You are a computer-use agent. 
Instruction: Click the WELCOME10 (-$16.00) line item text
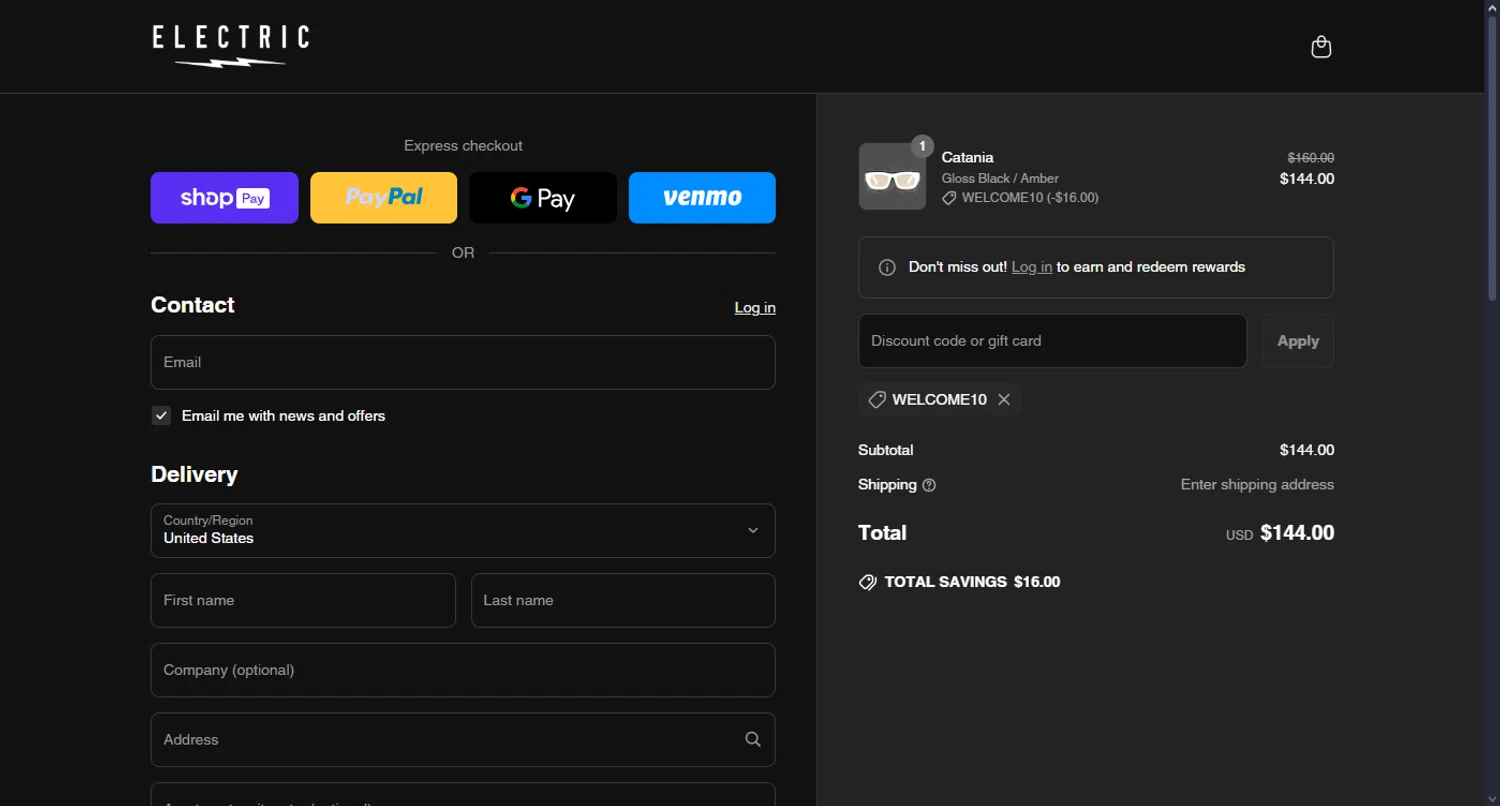1030,198
